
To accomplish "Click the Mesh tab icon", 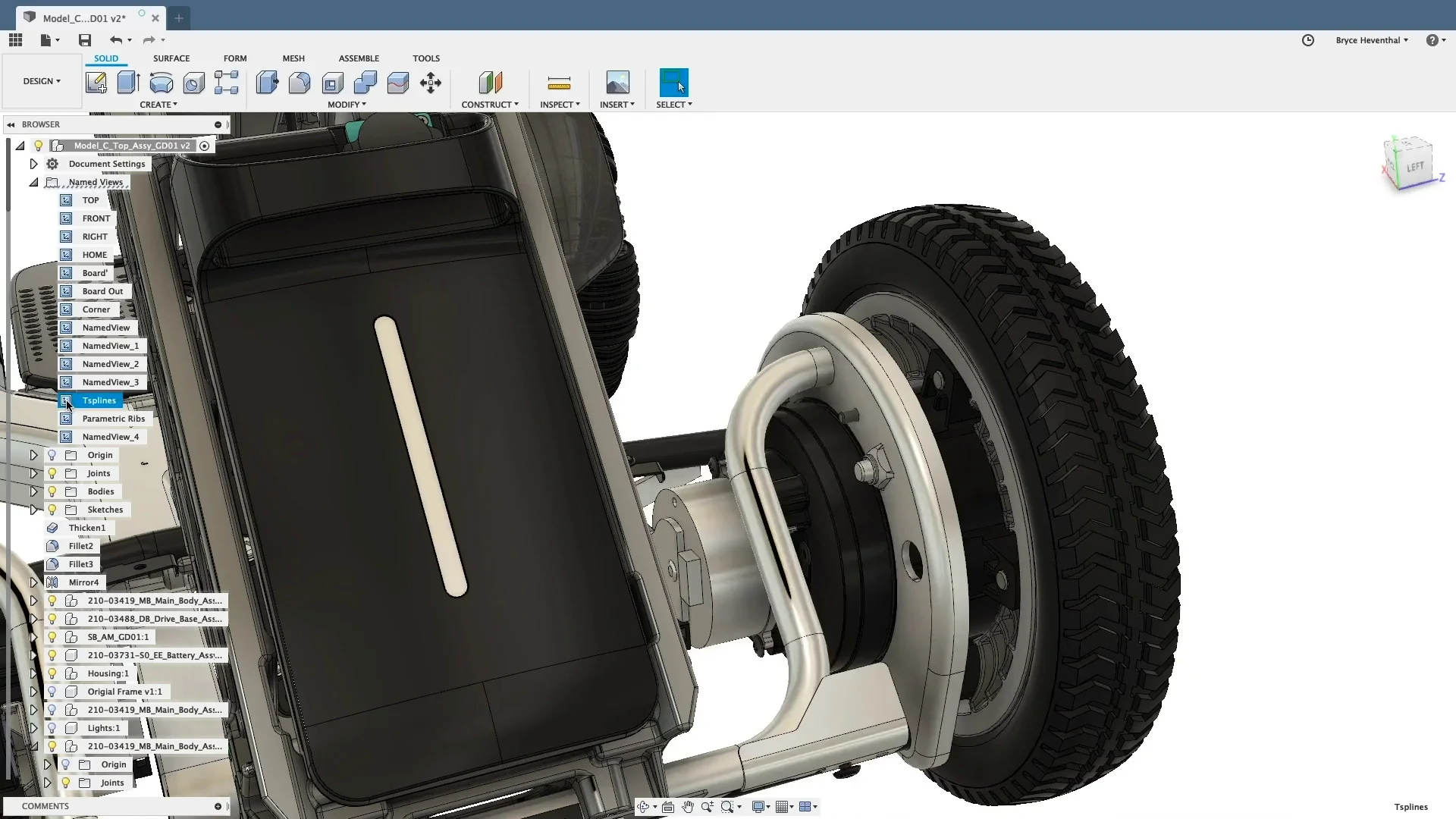I will click(x=293, y=58).
